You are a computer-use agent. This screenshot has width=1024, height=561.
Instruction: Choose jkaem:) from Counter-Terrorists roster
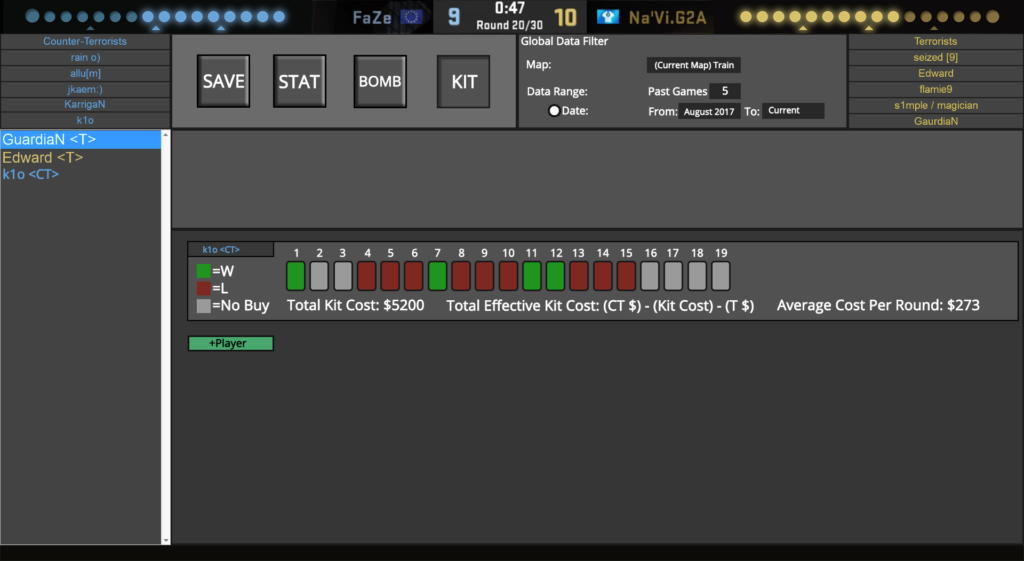pos(85,89)
